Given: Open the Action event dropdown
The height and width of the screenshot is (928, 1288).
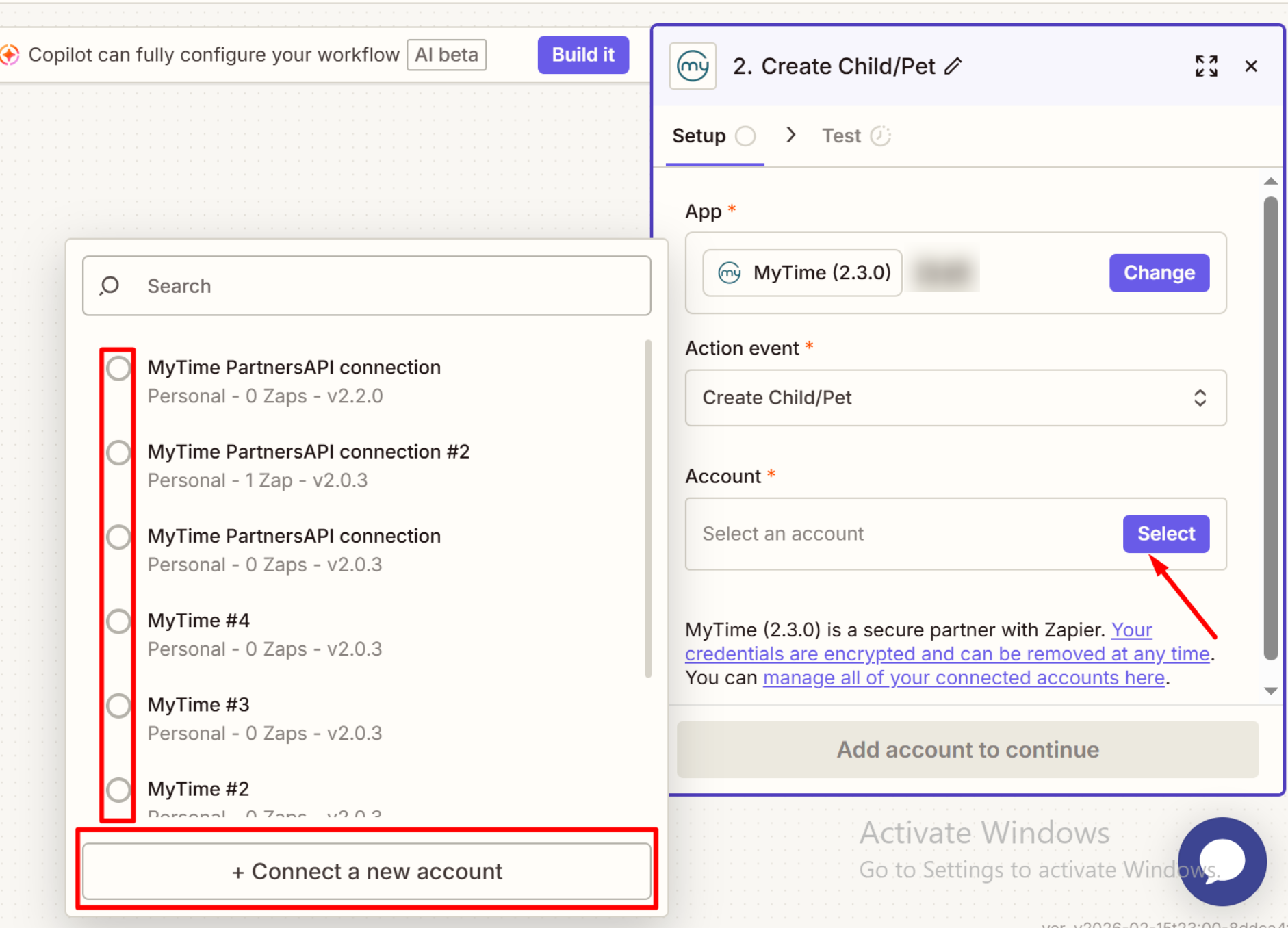Looking at the screenshot, I should click(955, 398).
